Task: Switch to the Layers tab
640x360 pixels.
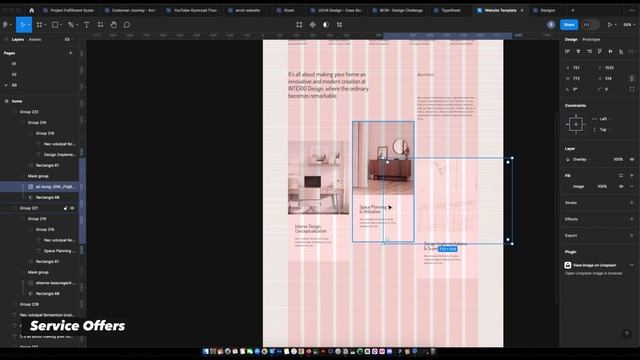Action: [18, 40]
